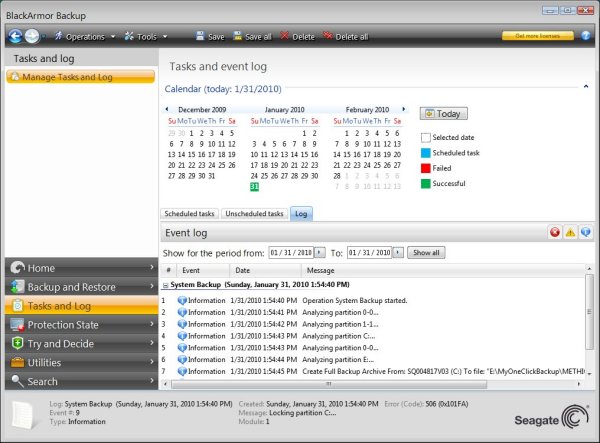Select the Create Full Backup Archive row
The width and height of the screenshot is (600, 443).
(373, 371)
